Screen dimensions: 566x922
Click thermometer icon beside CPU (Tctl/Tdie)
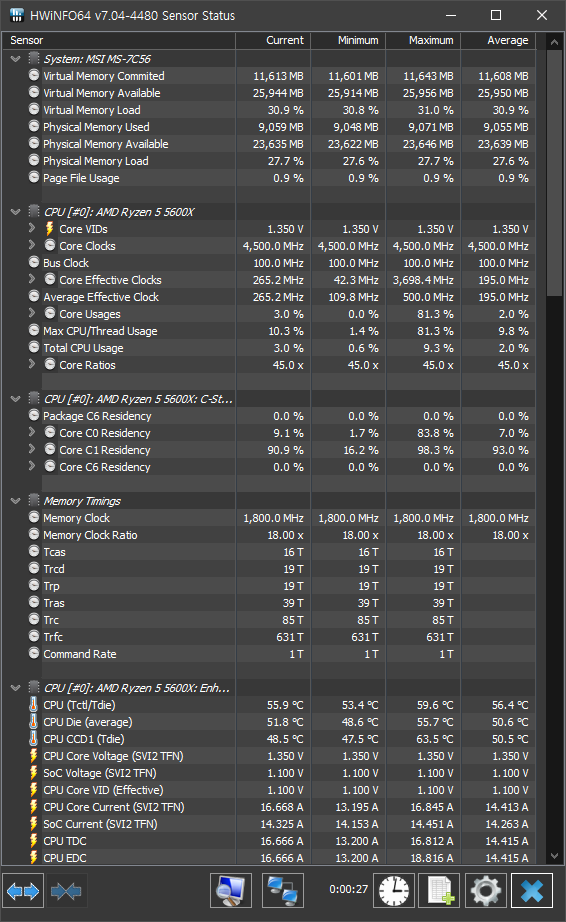tap(34, 704)
